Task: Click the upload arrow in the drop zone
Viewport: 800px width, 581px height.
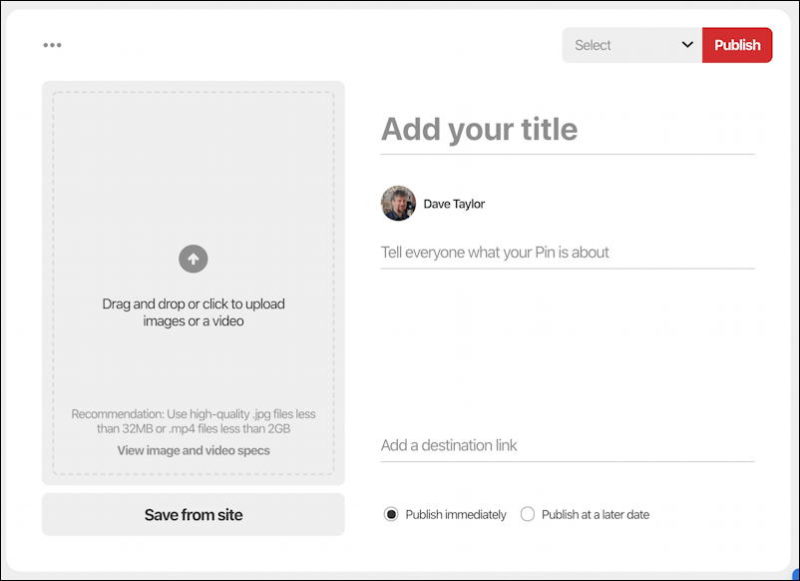Action: [192, 257]
